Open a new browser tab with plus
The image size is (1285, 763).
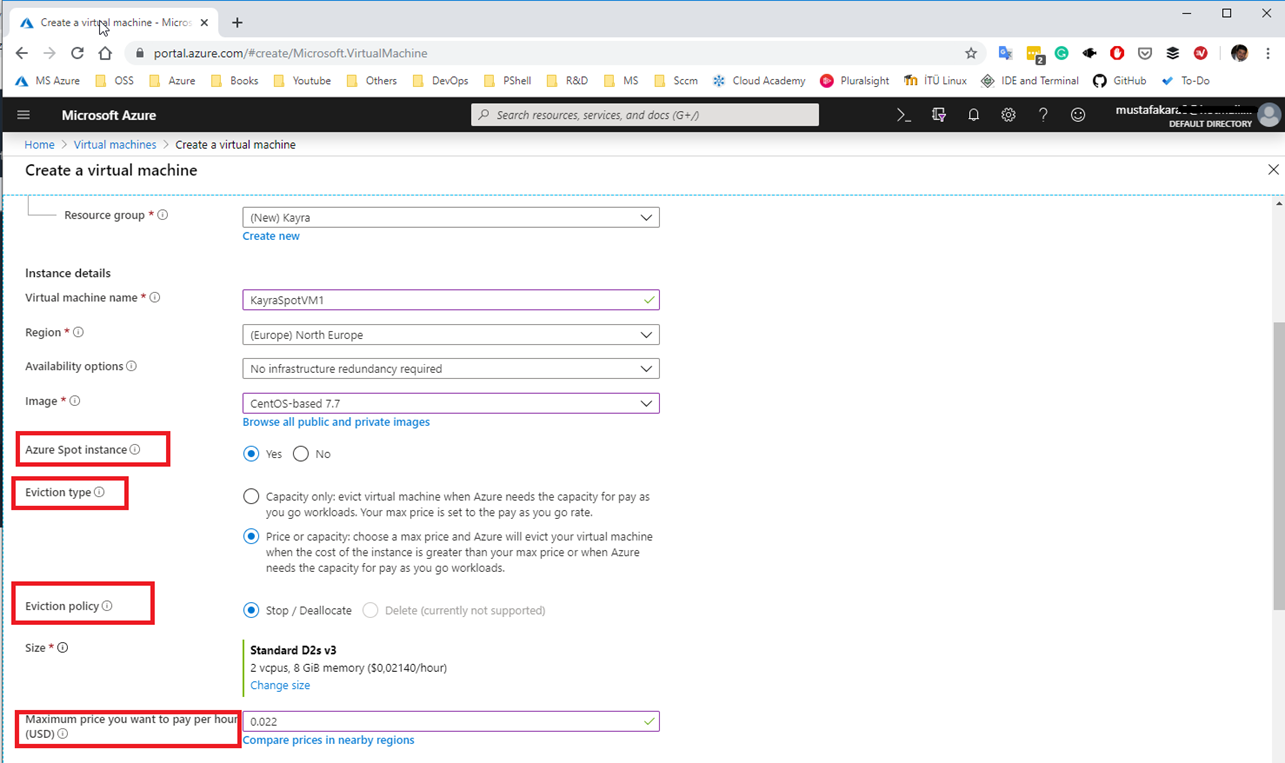coord(237,22)
